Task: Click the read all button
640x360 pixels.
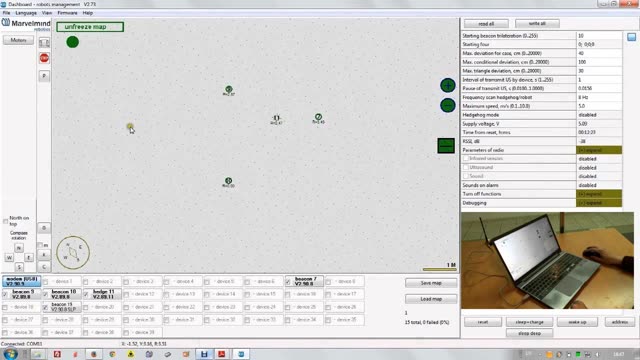Action: [486, 24]
